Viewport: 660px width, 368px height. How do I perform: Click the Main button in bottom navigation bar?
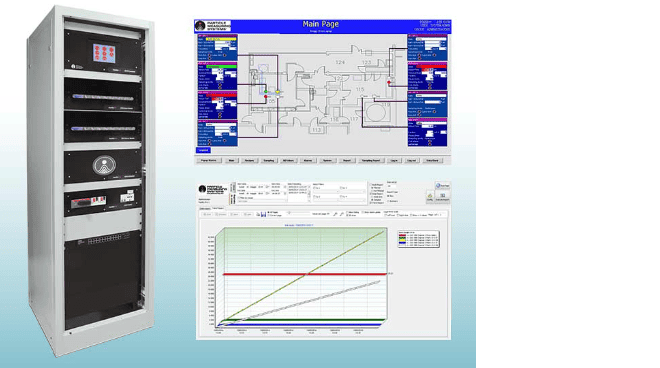click(231, 160)
